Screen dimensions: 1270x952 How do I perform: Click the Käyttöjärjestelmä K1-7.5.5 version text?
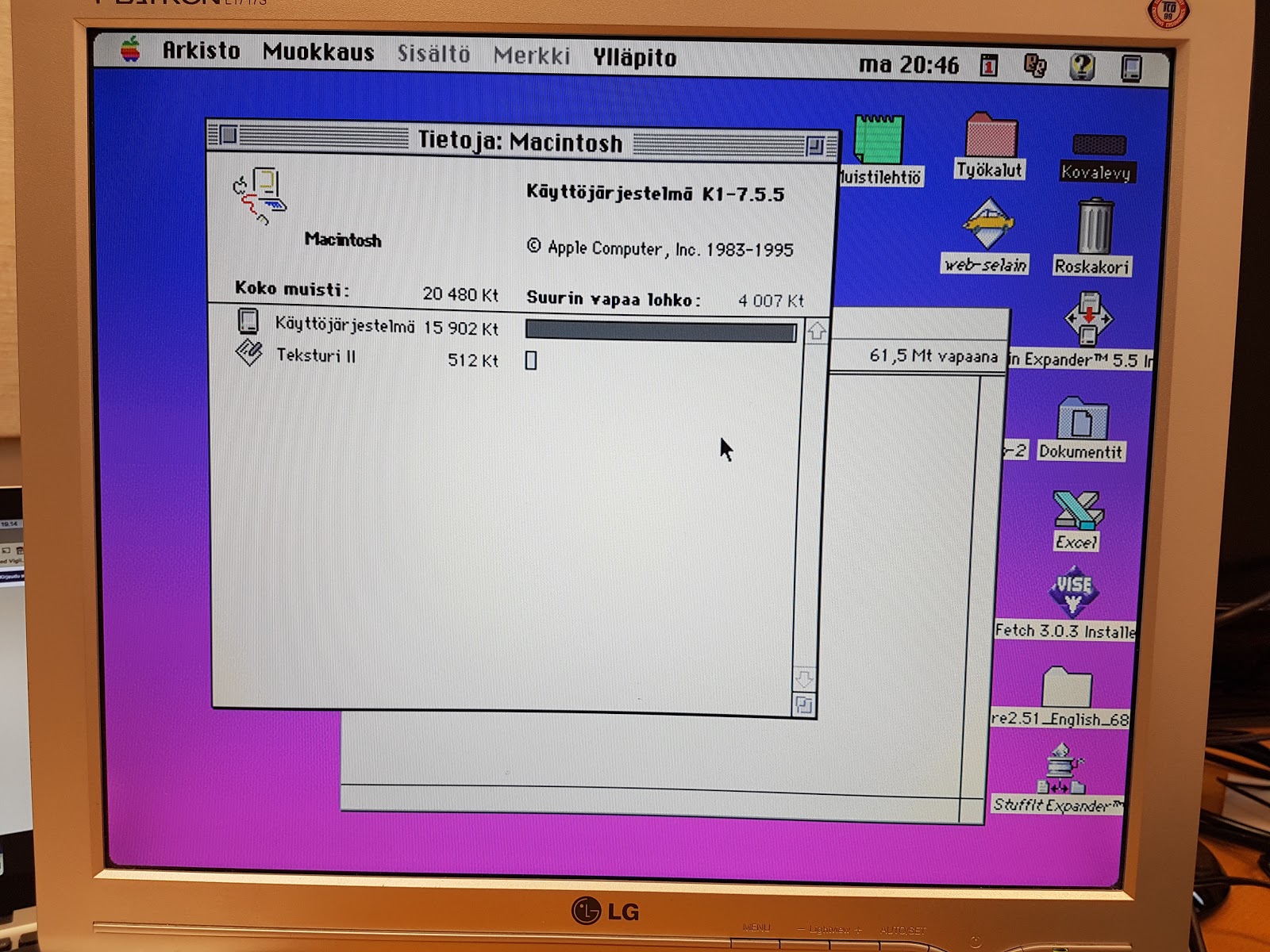coord(655,193)
